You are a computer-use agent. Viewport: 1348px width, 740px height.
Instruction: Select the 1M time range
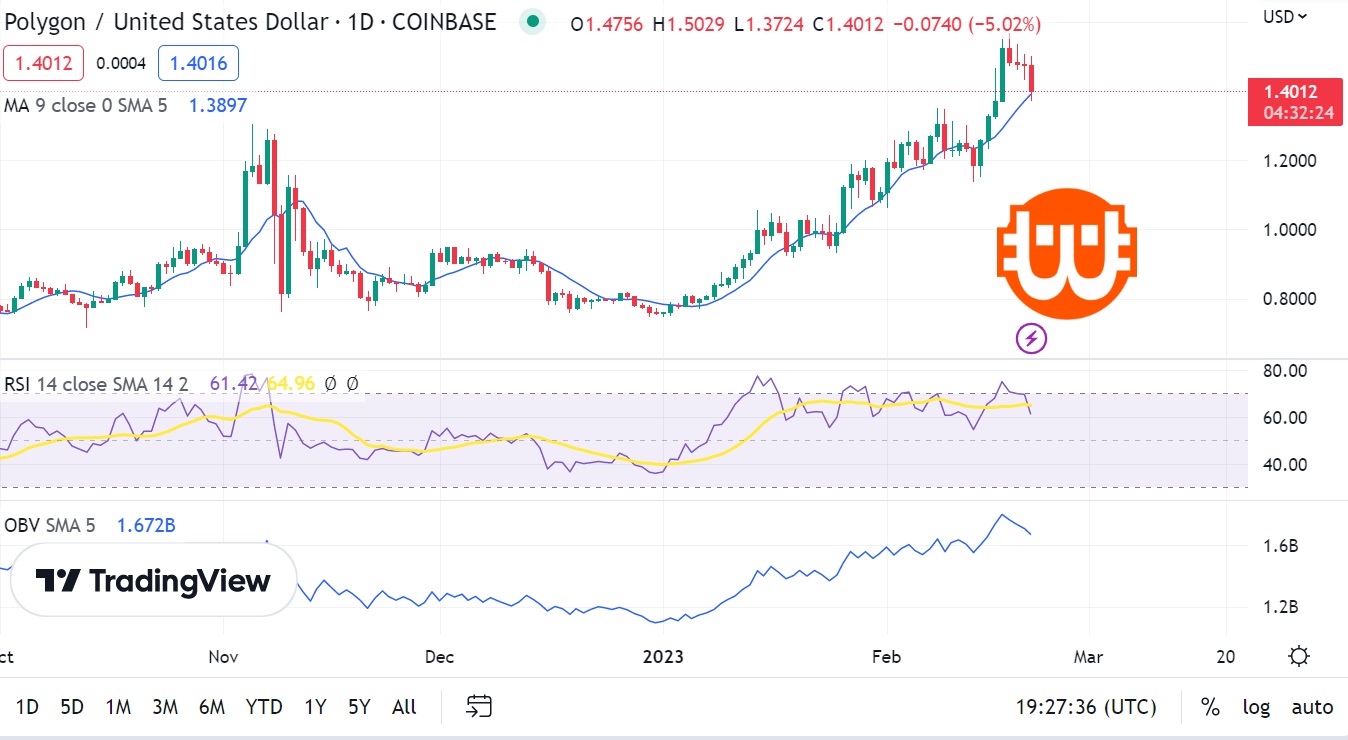pos(118,707)
